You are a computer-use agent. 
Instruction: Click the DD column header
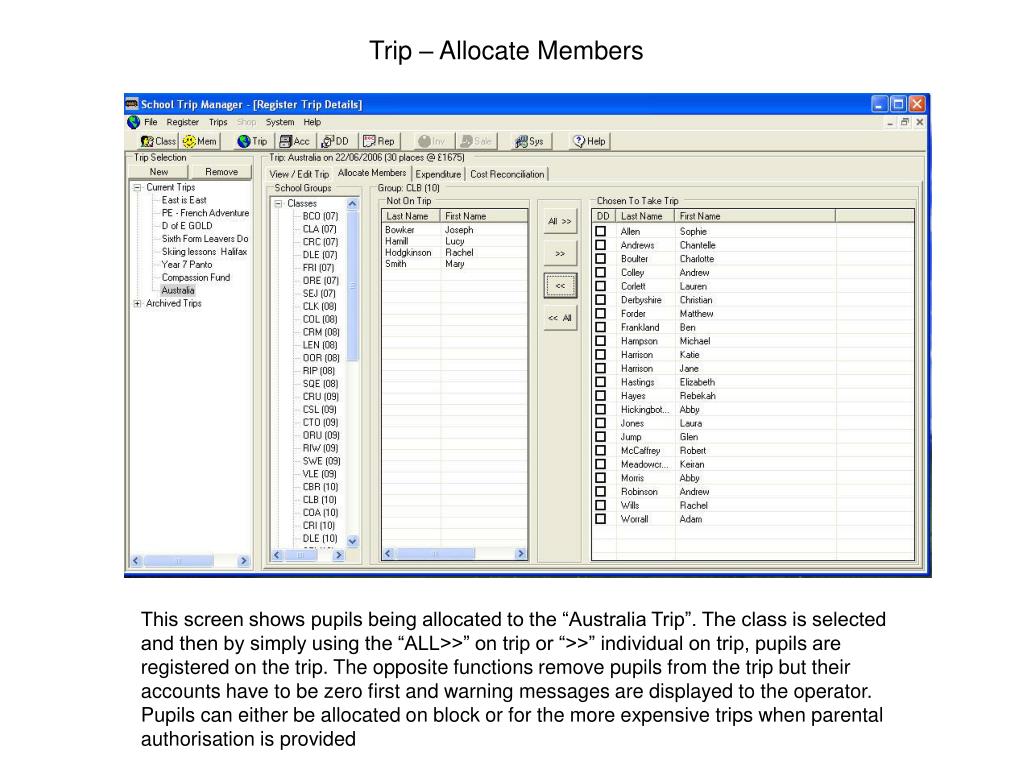pos(603,216)
